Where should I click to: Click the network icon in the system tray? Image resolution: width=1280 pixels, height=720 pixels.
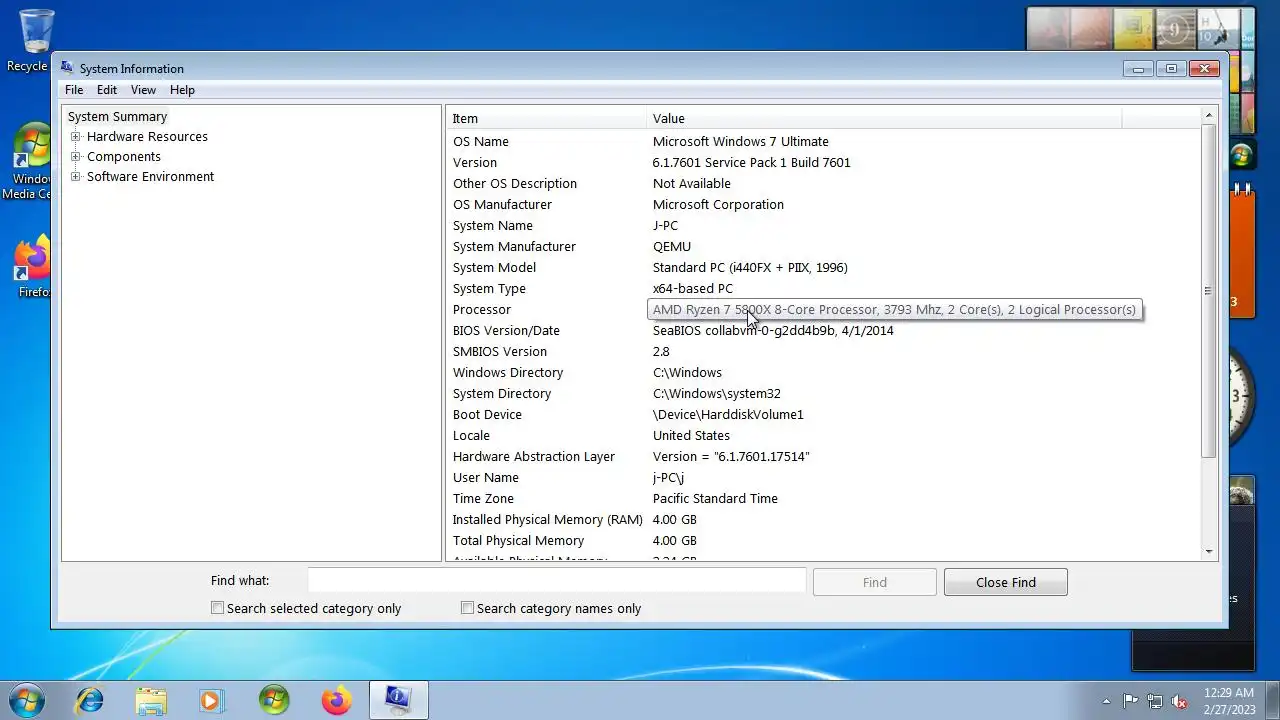click(1155, 701)
